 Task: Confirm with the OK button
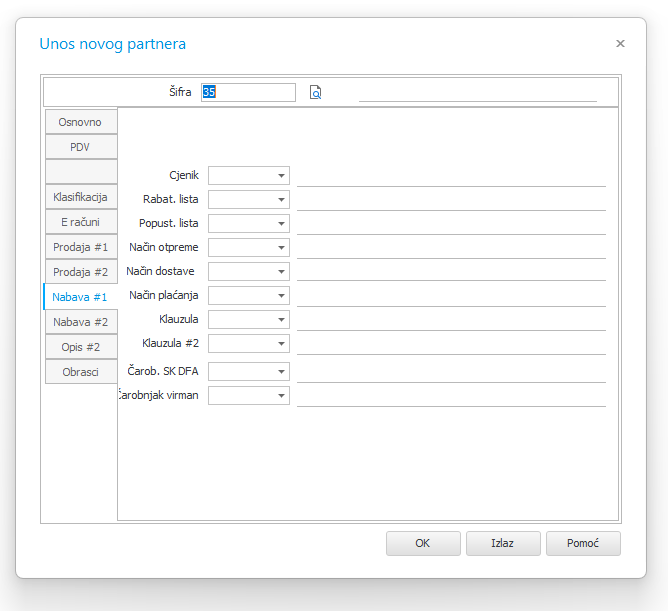pyautogui.click(x=423, y=543)
